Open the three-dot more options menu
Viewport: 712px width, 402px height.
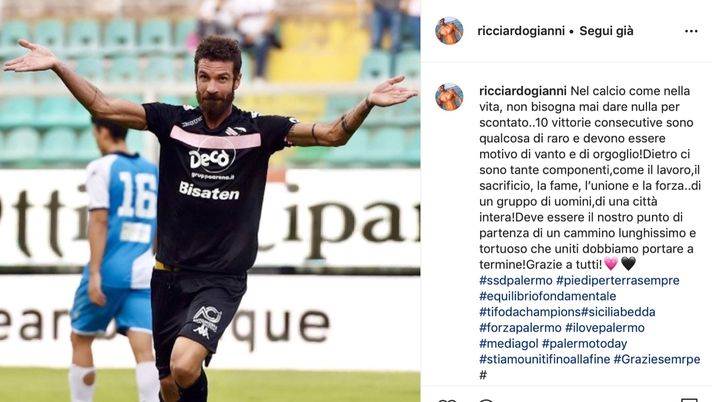coord(691,31)
